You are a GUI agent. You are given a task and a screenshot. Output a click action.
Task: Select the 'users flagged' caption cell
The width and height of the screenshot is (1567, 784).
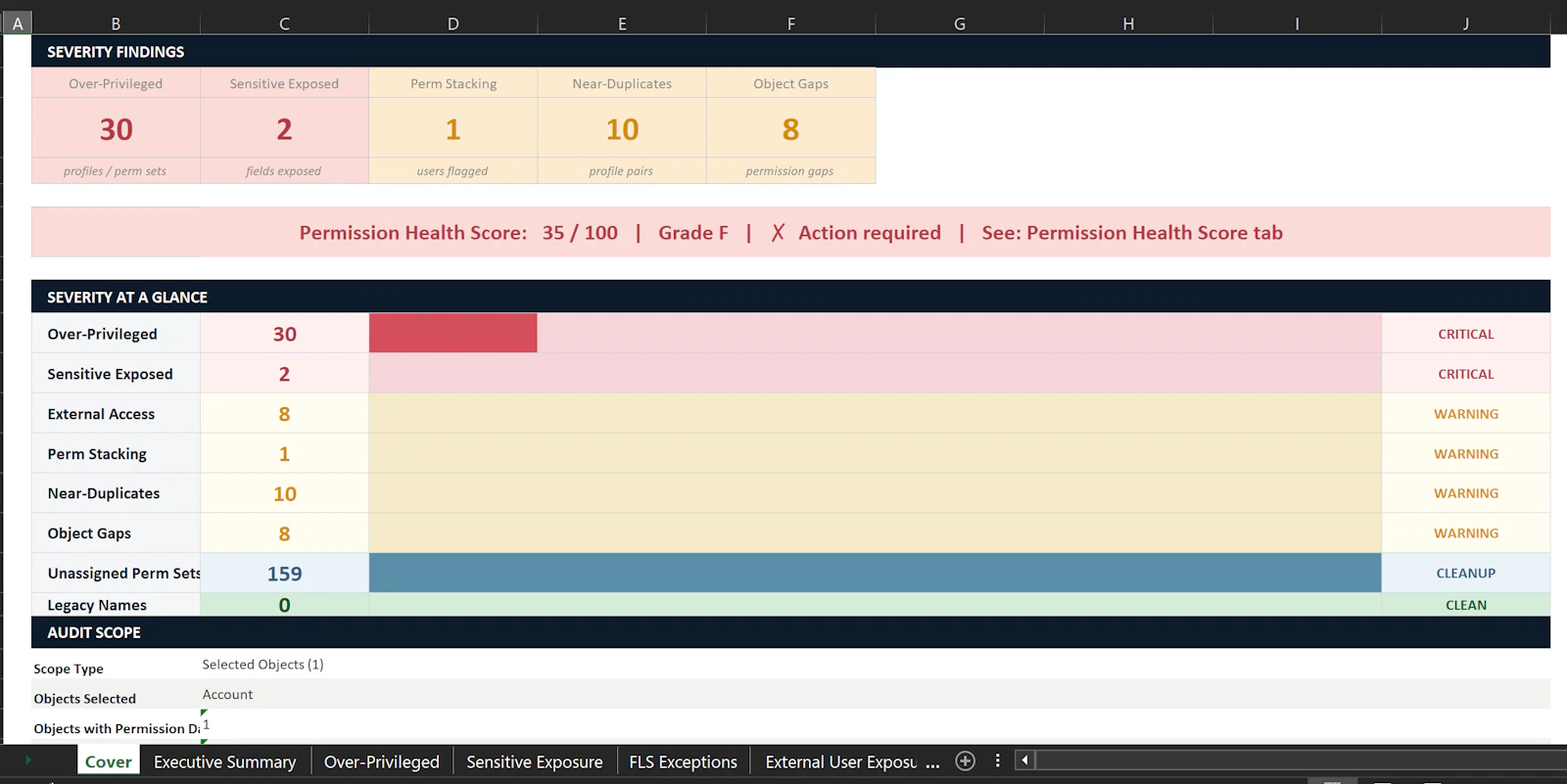453,170
